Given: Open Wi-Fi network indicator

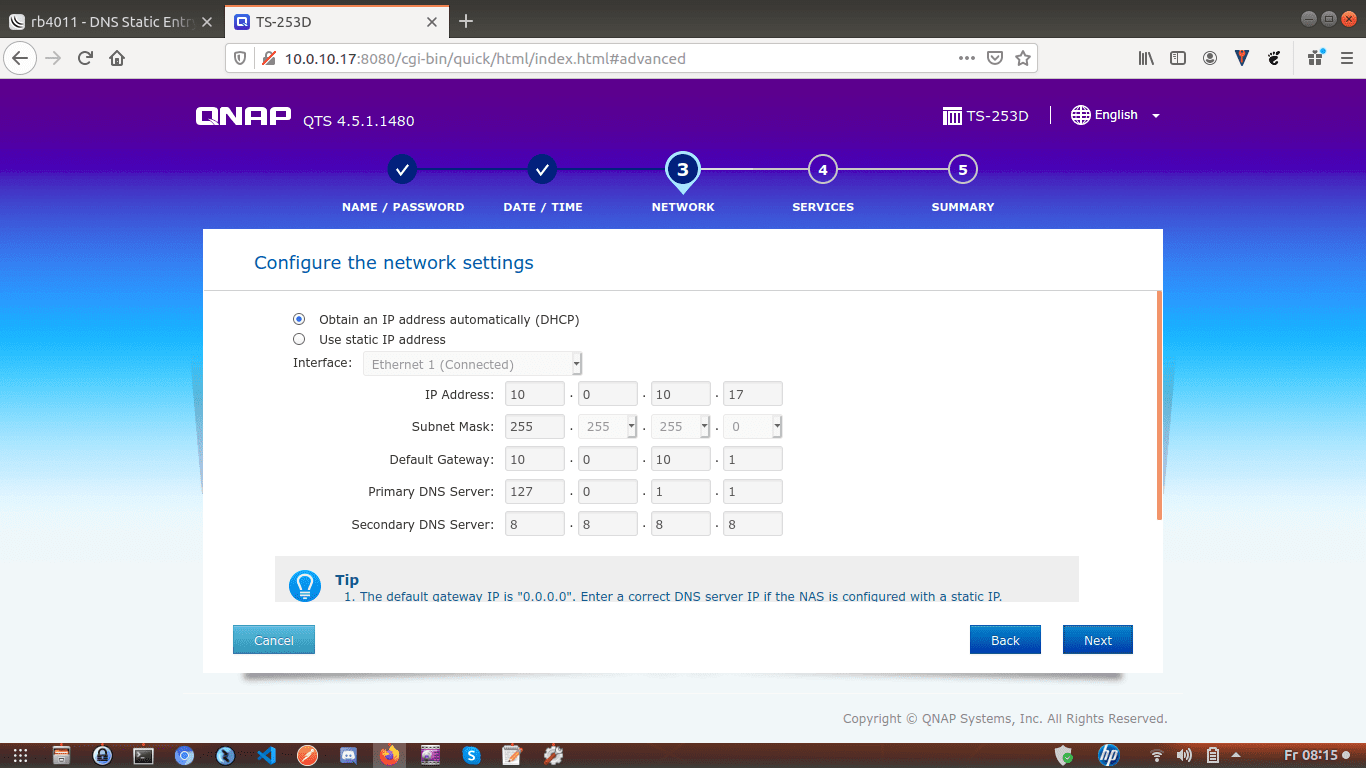Looking at the screenshot, I should coord(1157,755).
